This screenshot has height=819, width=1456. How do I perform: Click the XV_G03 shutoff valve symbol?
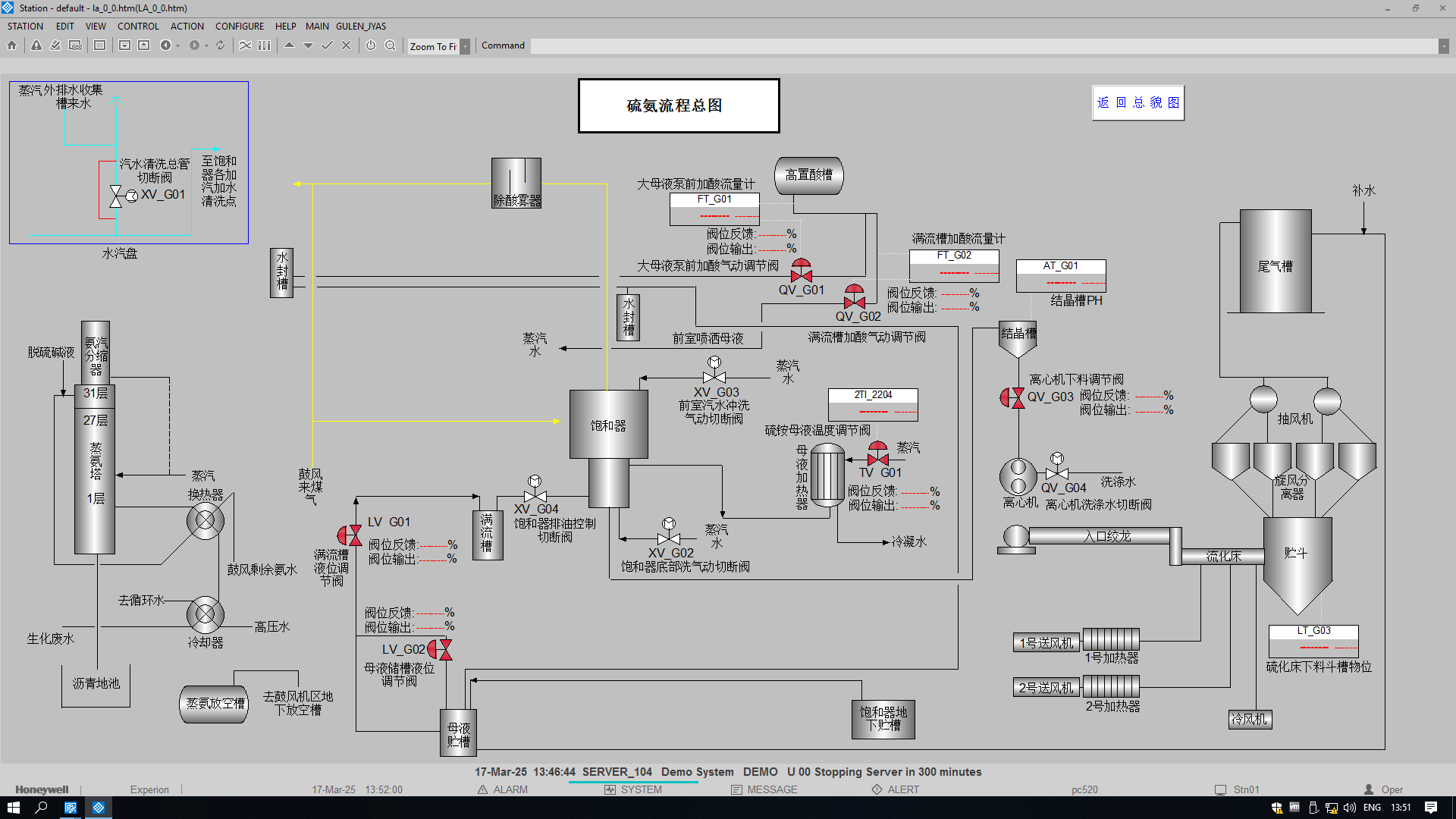(714, 372)
